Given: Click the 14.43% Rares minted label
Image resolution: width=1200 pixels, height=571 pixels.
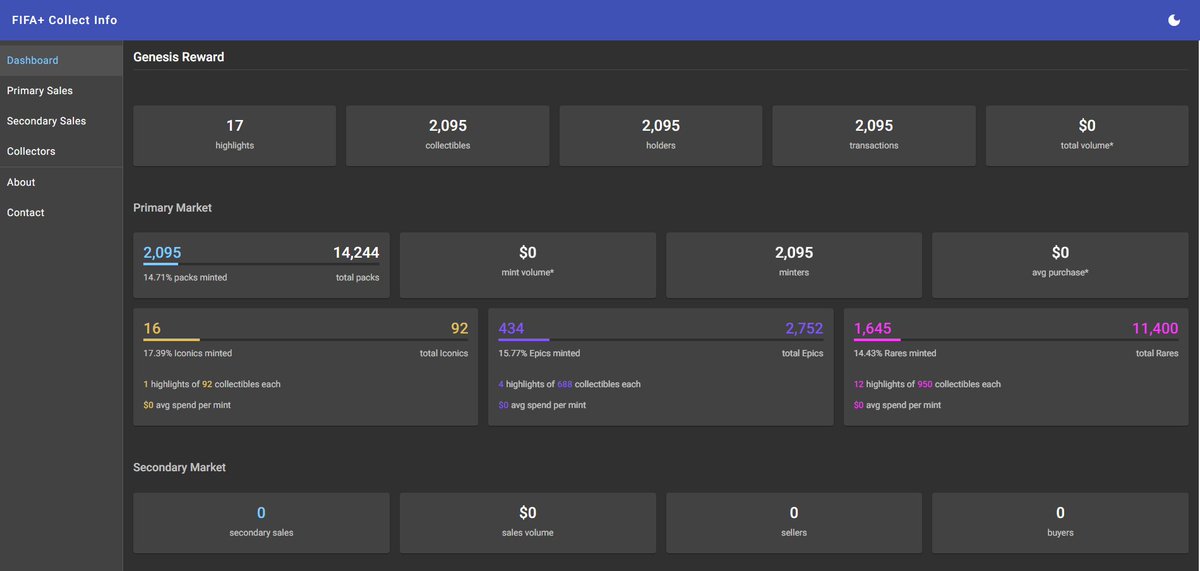Looking at the screenshot, I should [895, 353].
